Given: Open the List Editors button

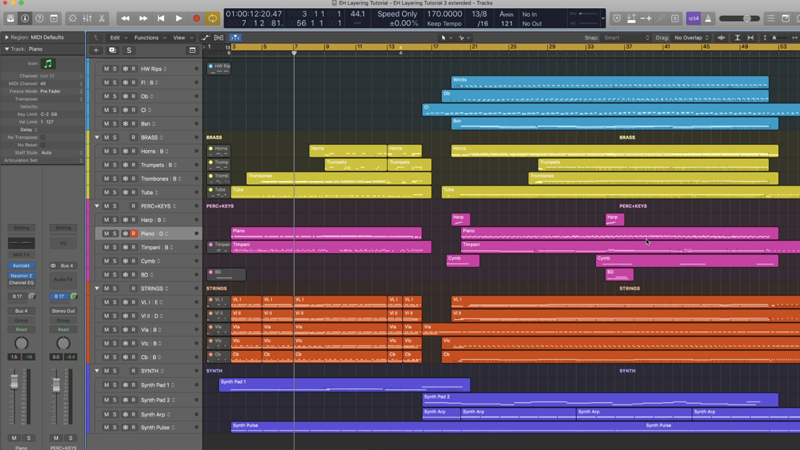Looking at the screenshot, I should 771,18.
